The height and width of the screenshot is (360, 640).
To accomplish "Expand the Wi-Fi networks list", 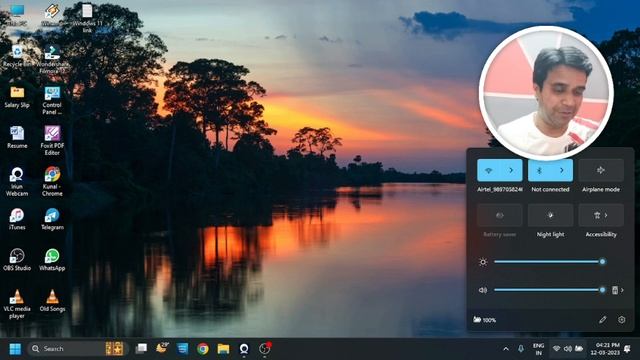I will pyautogui.click(x=511, y=170).
